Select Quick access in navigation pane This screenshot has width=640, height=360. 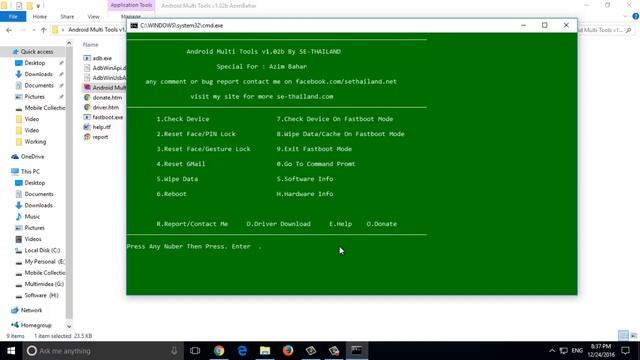[x=37, y=52]
